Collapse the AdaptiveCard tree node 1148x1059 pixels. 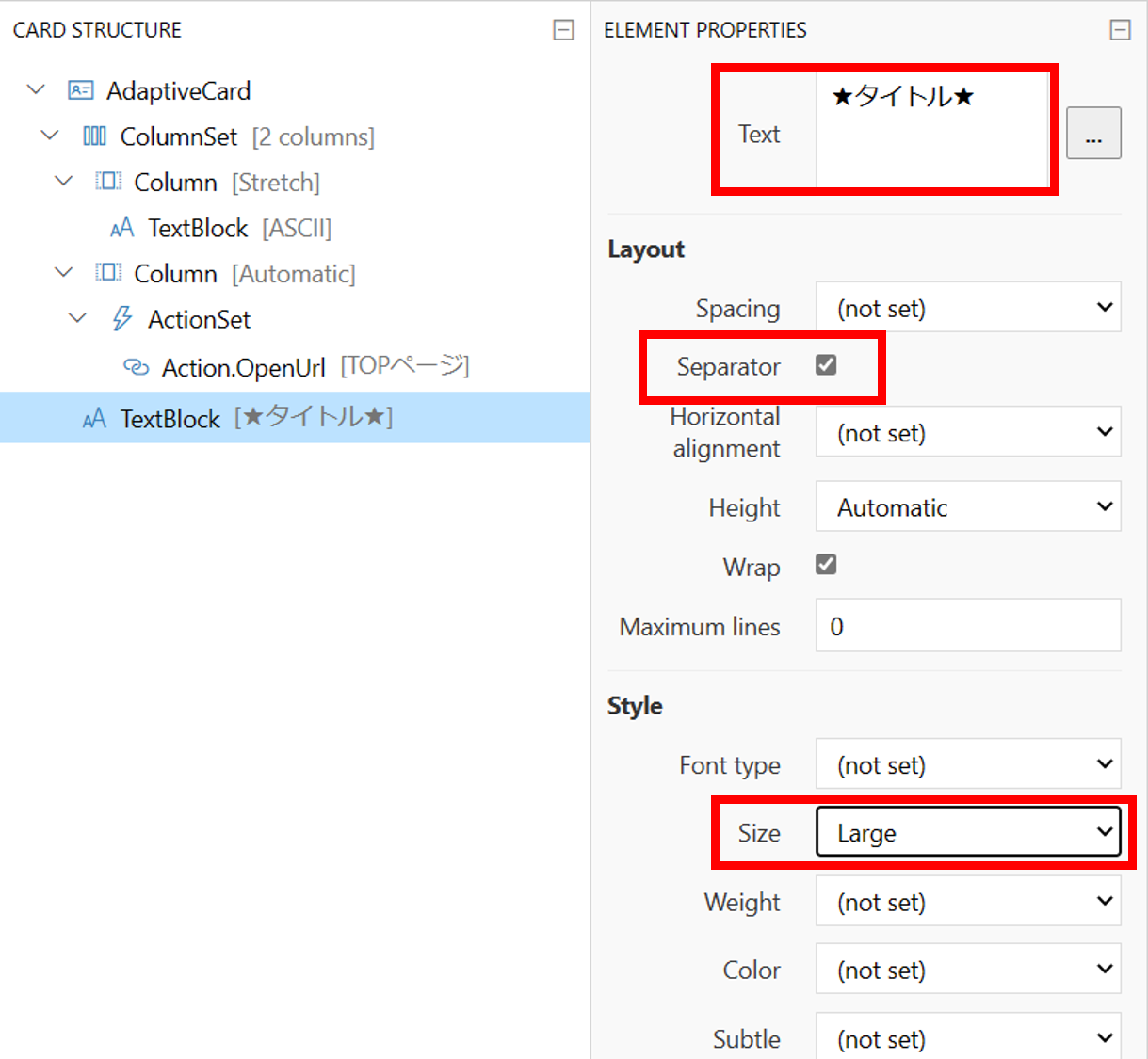click(x=36, y=90)
